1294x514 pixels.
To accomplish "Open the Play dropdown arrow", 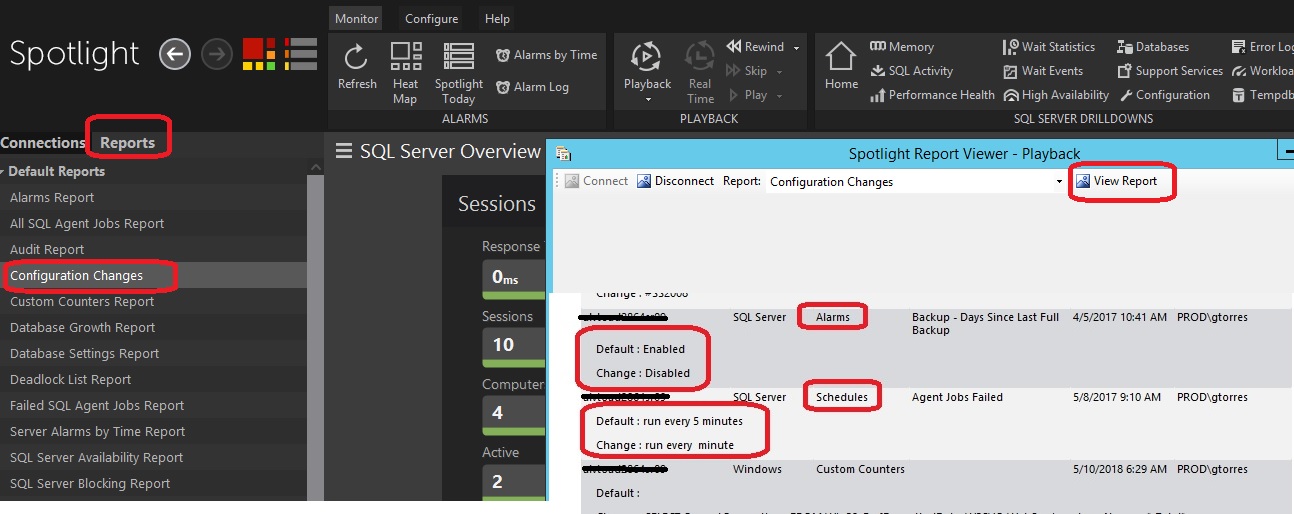I will click(x=779, y=96).
